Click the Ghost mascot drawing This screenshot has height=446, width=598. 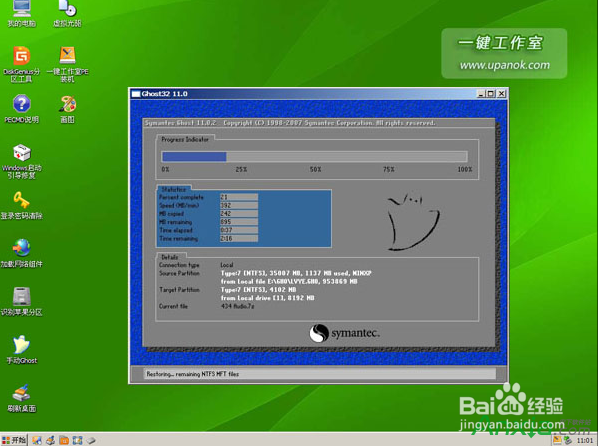[413, 221]
